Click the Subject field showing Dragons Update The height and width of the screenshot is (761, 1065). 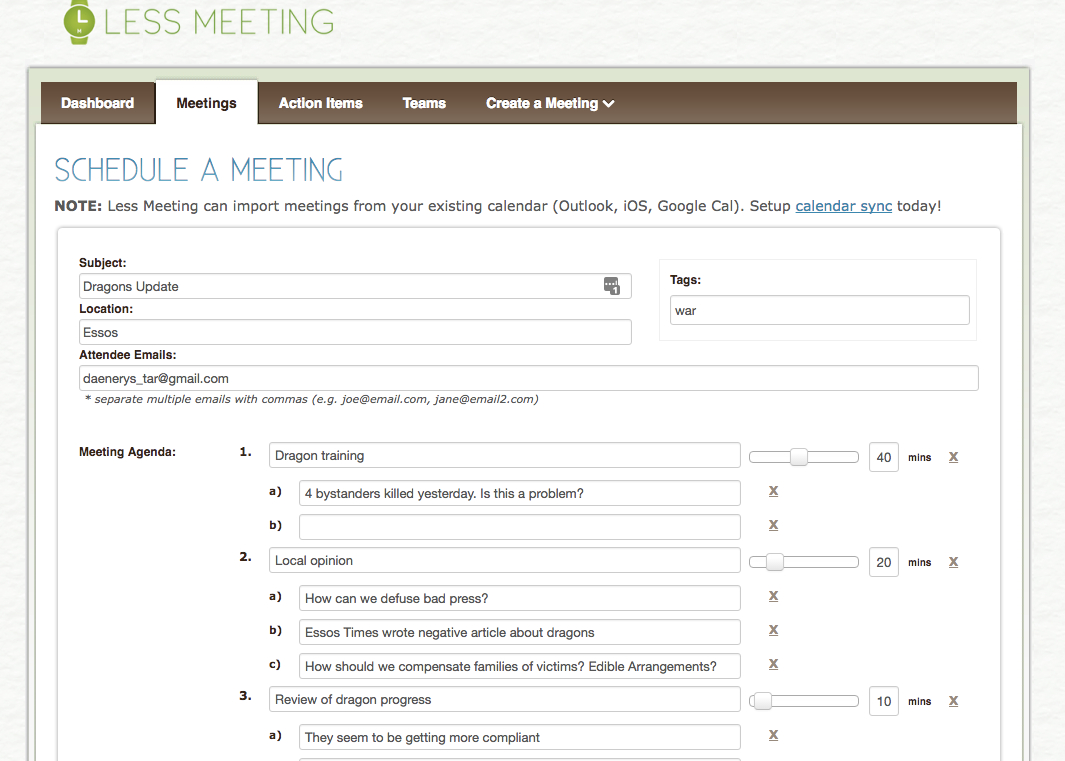point(350,285)
